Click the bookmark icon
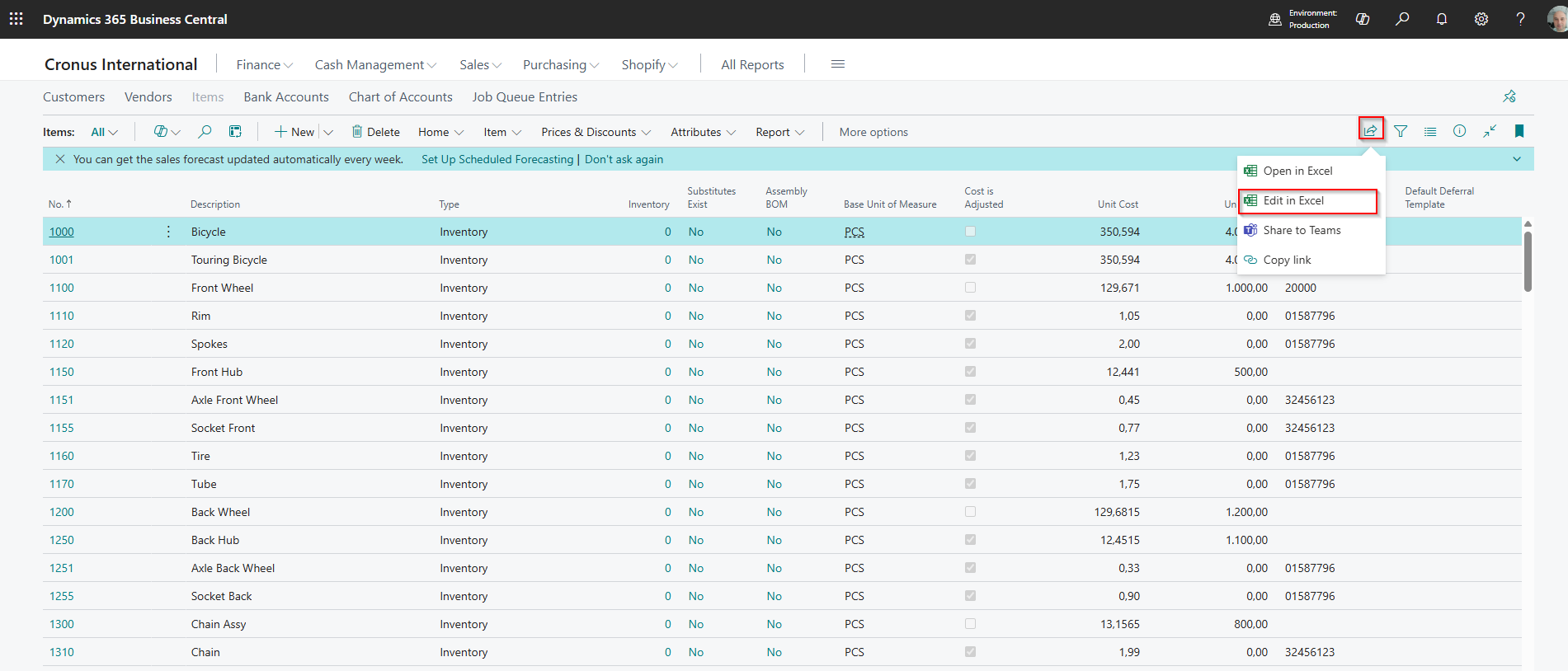The image size is (1568, 671). 1519,131
